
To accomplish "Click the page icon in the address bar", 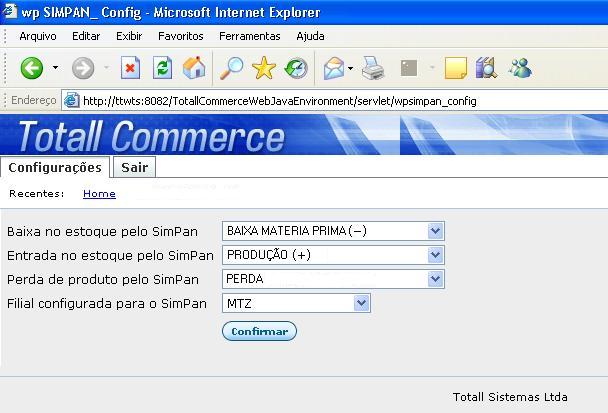I will [x=71, y=101].
